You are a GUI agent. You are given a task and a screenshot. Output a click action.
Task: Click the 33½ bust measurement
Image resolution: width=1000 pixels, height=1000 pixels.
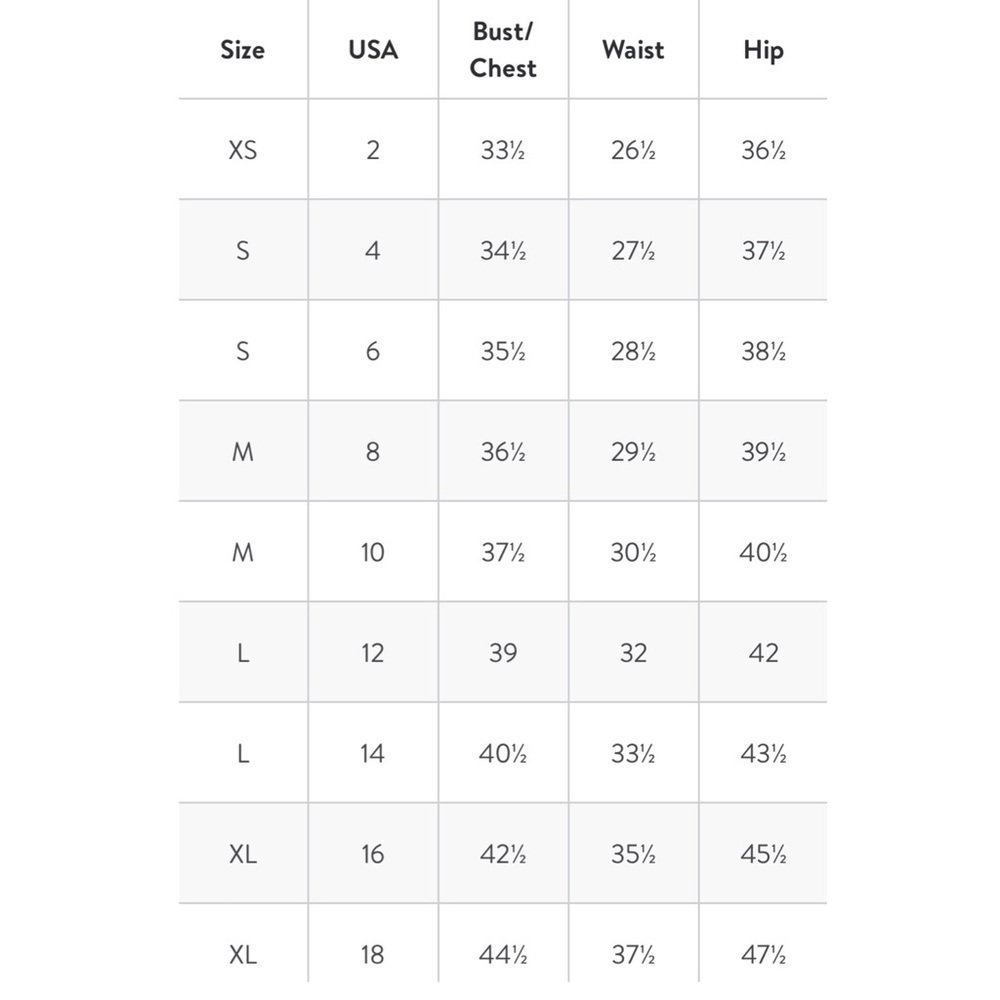point(503,151)
